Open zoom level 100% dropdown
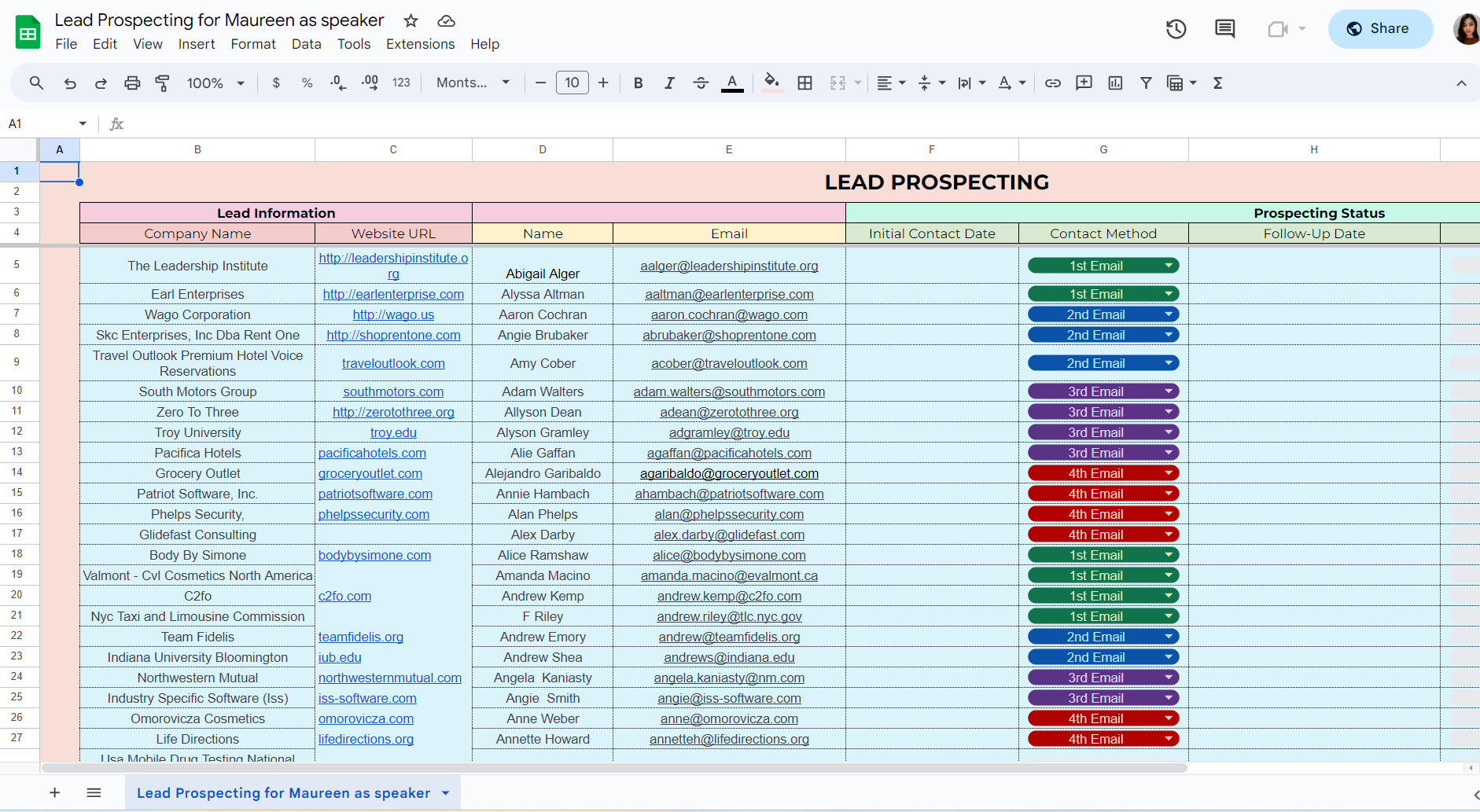 [x=215, y=83]
